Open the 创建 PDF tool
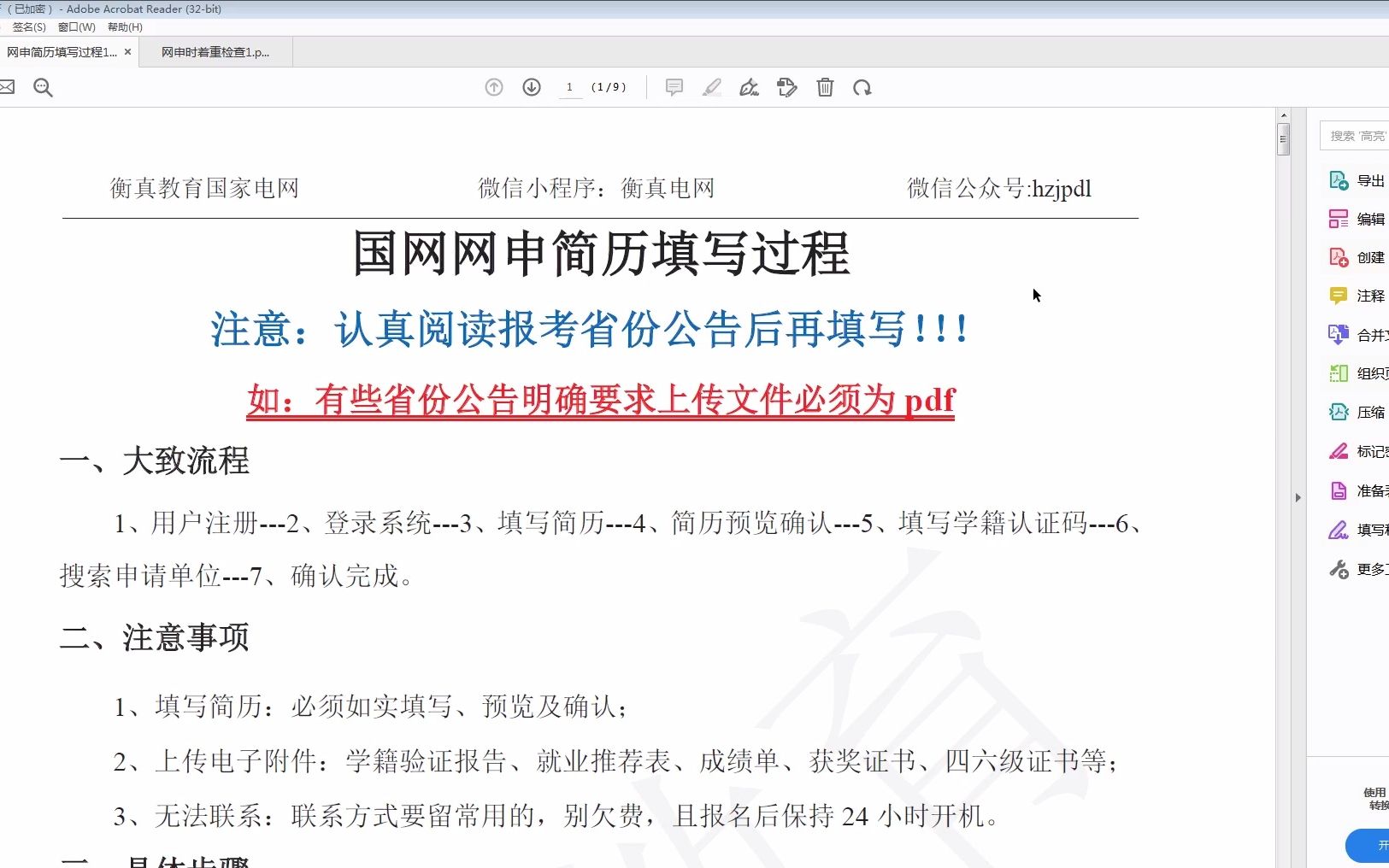 [1357, 257]
